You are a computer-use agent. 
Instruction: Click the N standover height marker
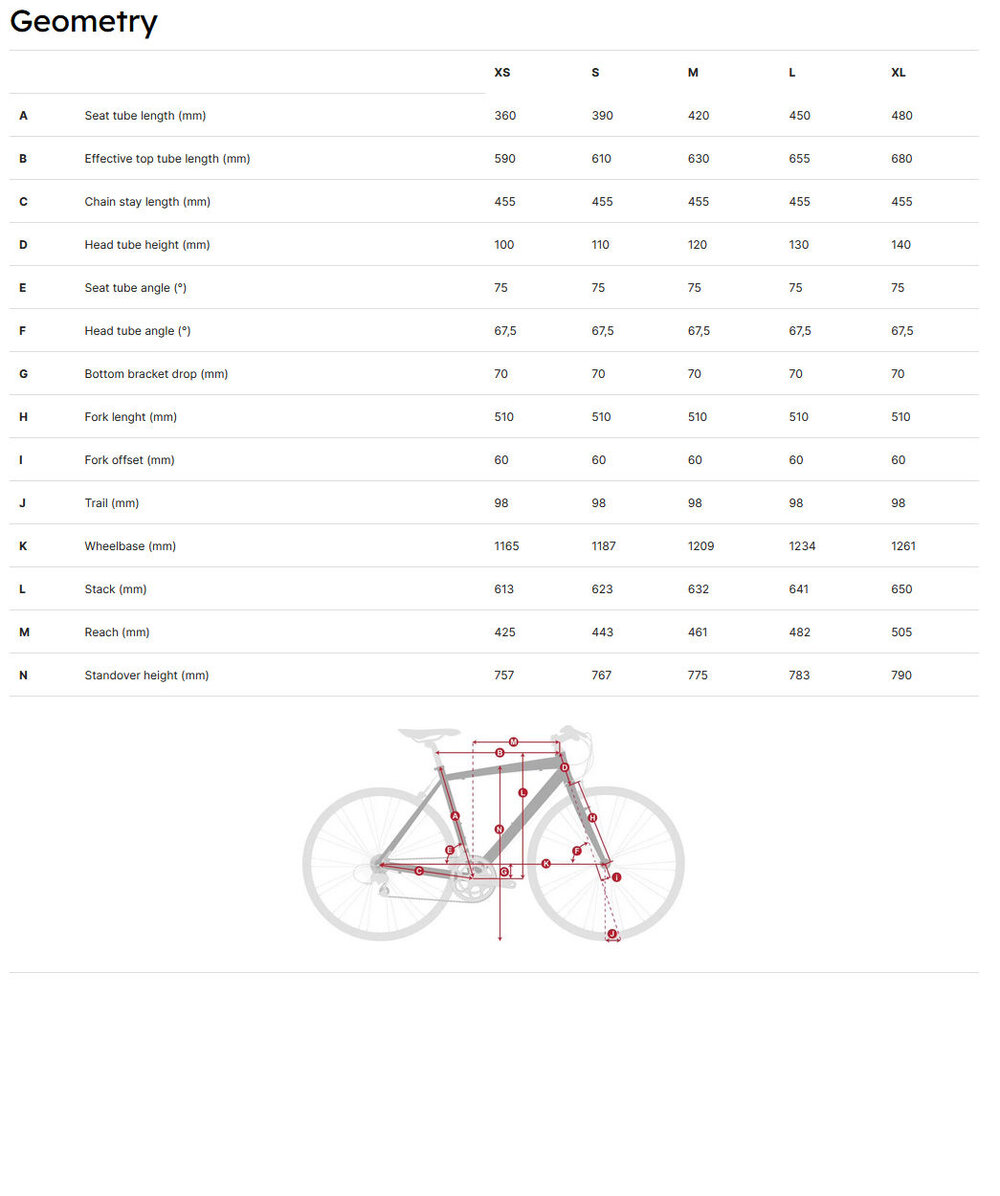click(499, 829)
